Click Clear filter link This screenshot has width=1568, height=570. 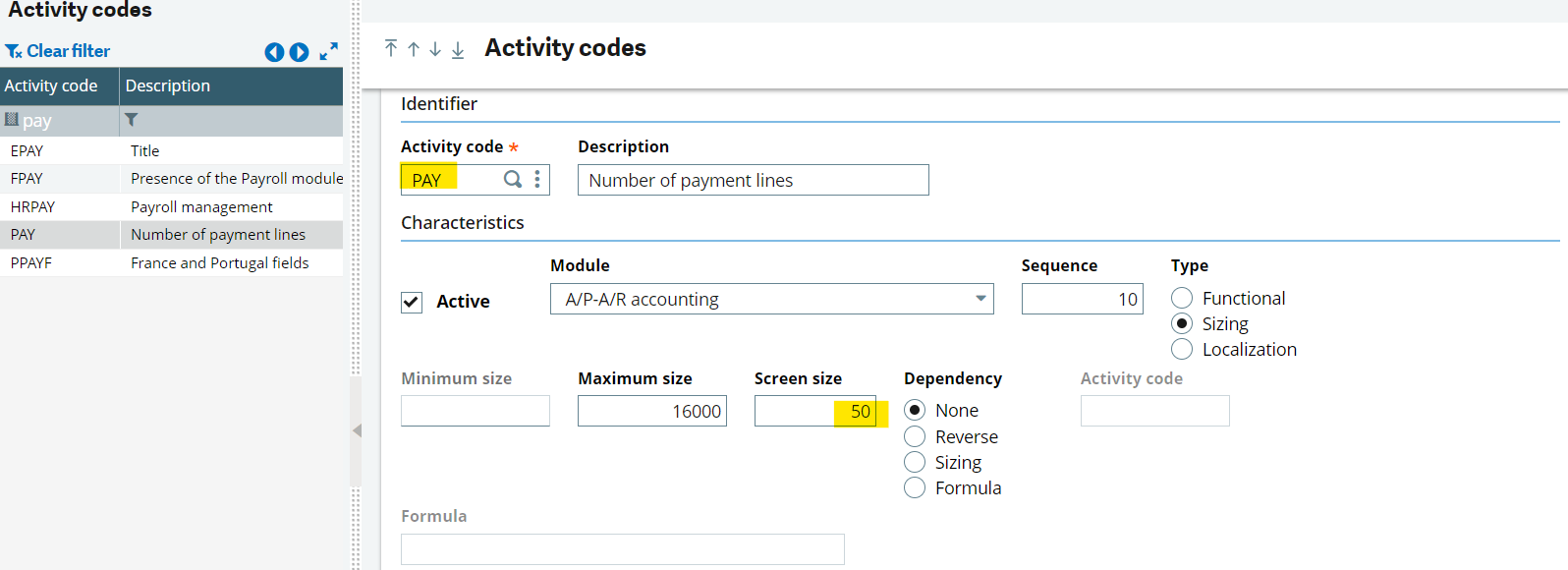tap(58, 51)
